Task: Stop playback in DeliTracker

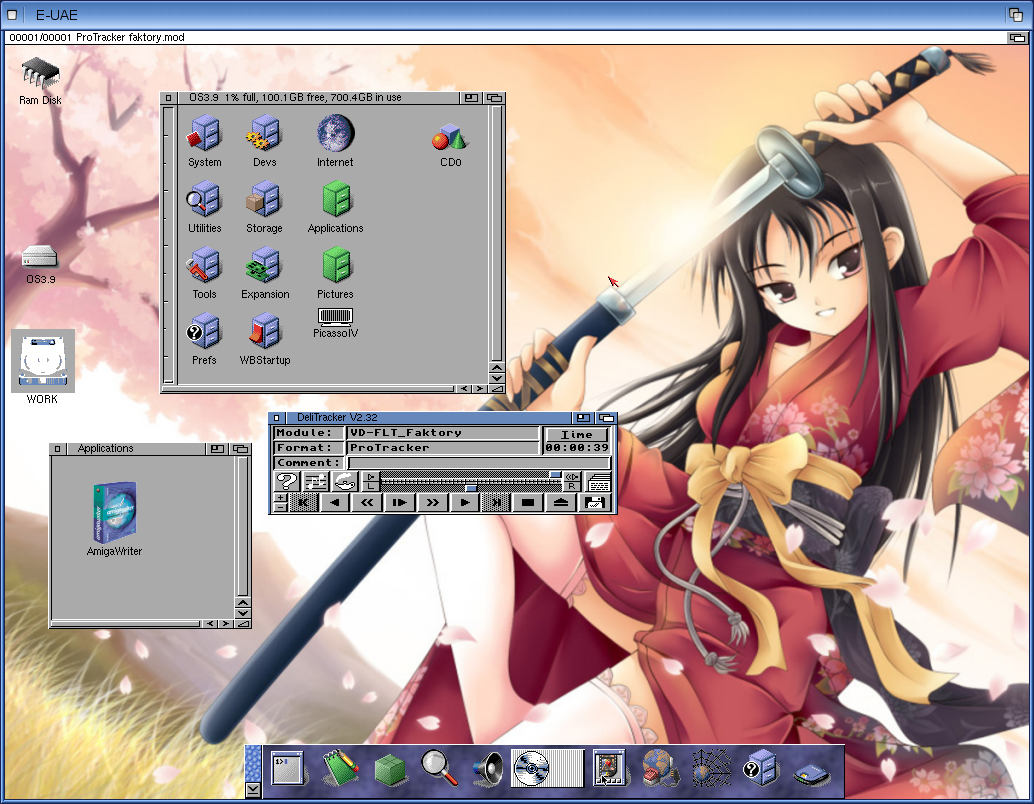Action: click(x=529, y=503)
